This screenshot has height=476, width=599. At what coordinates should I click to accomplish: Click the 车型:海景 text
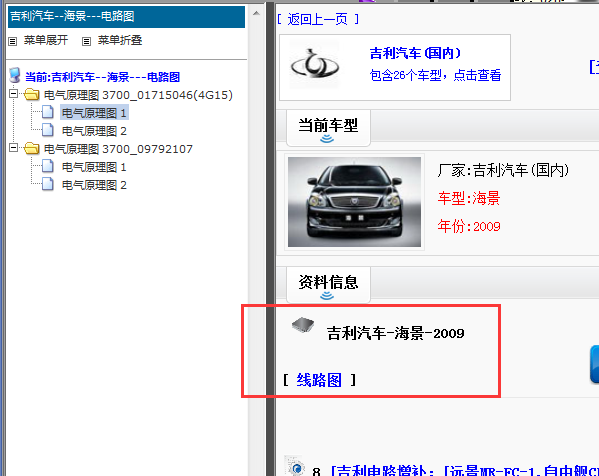click(x=469, y=198)
